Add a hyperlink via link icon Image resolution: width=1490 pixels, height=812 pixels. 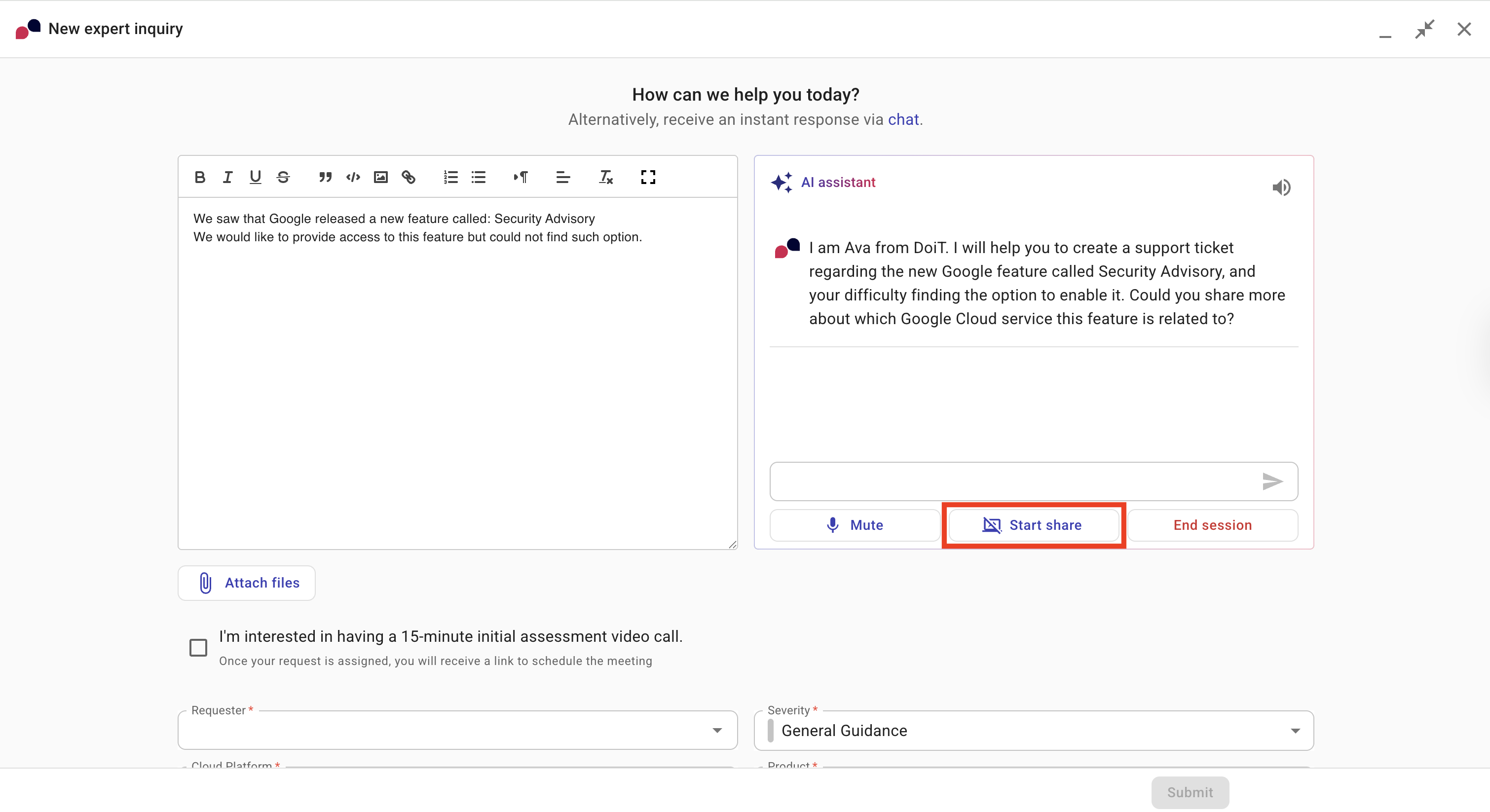(409, 177)
